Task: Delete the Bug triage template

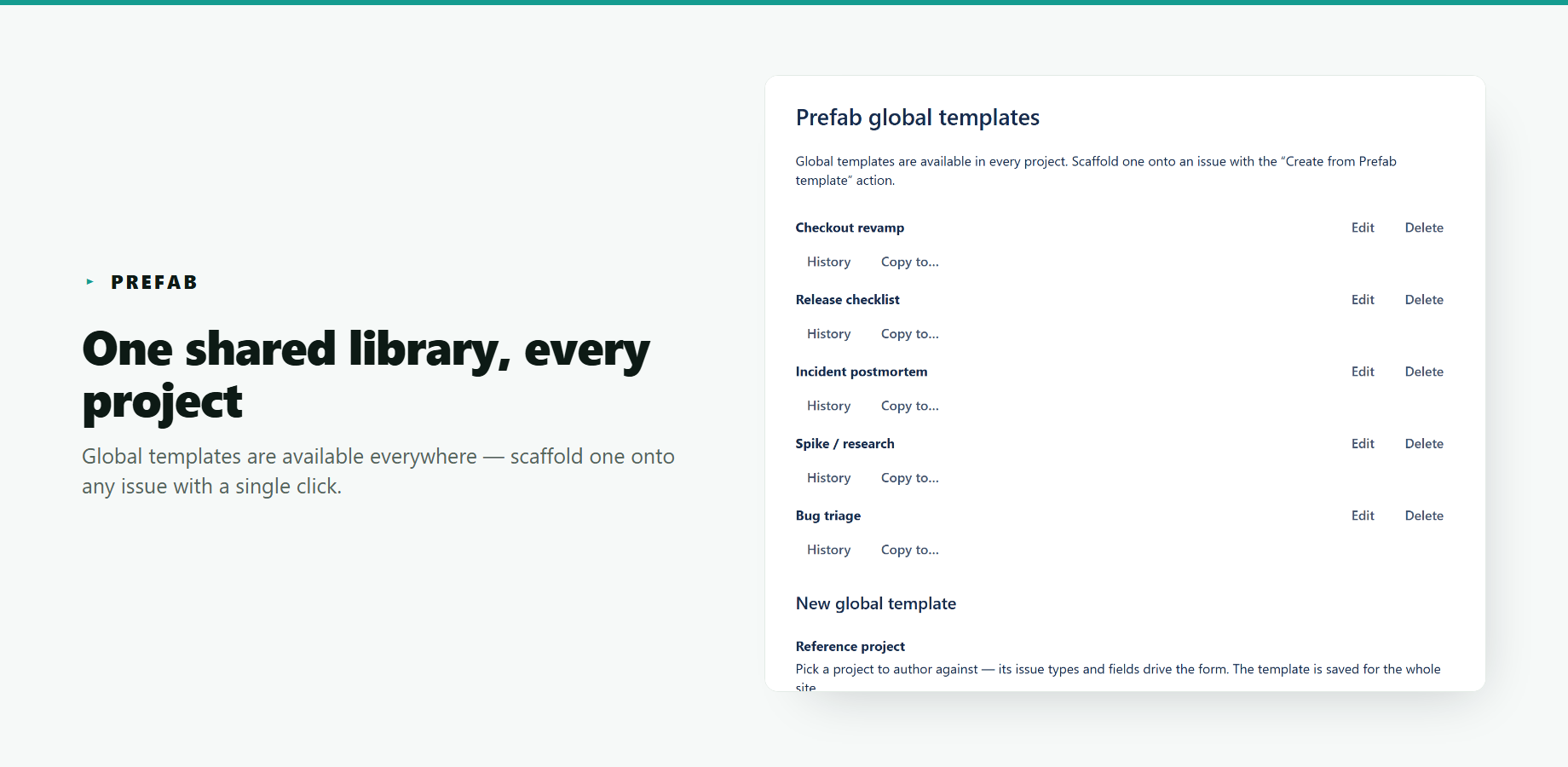Action: click(1424, 516)
